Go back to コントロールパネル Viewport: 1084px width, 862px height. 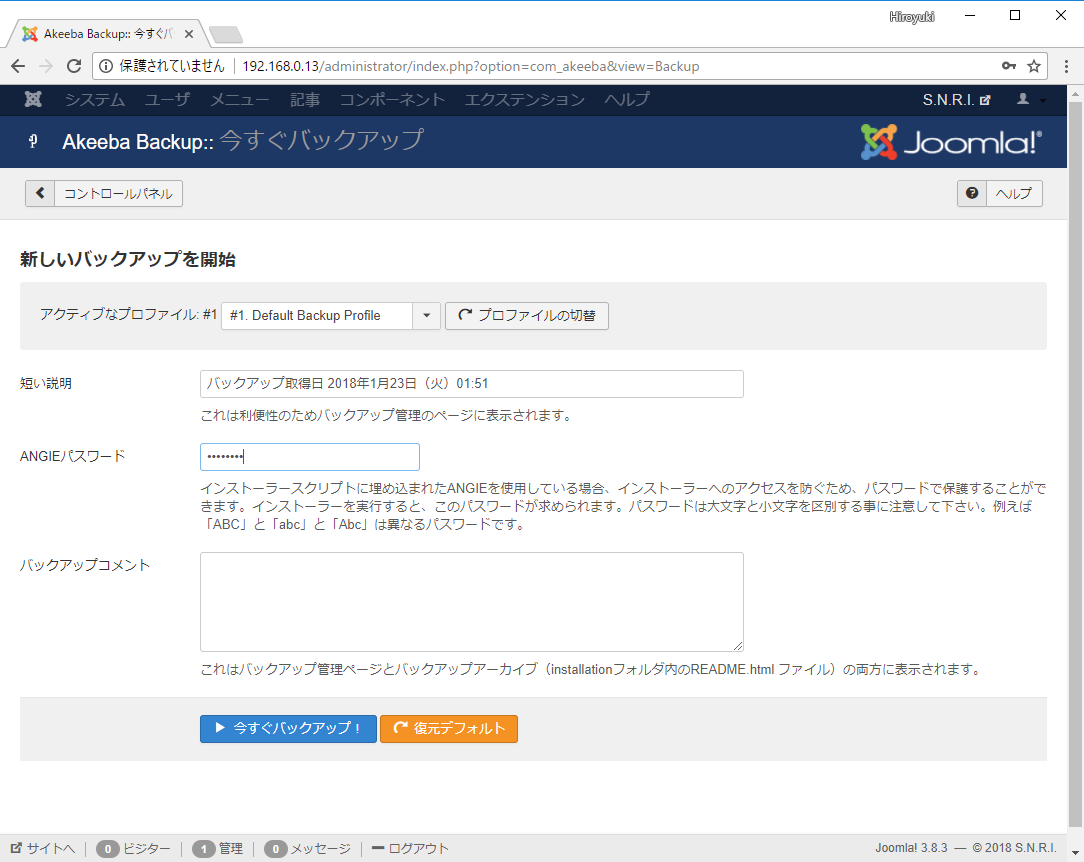click(104, 194)
